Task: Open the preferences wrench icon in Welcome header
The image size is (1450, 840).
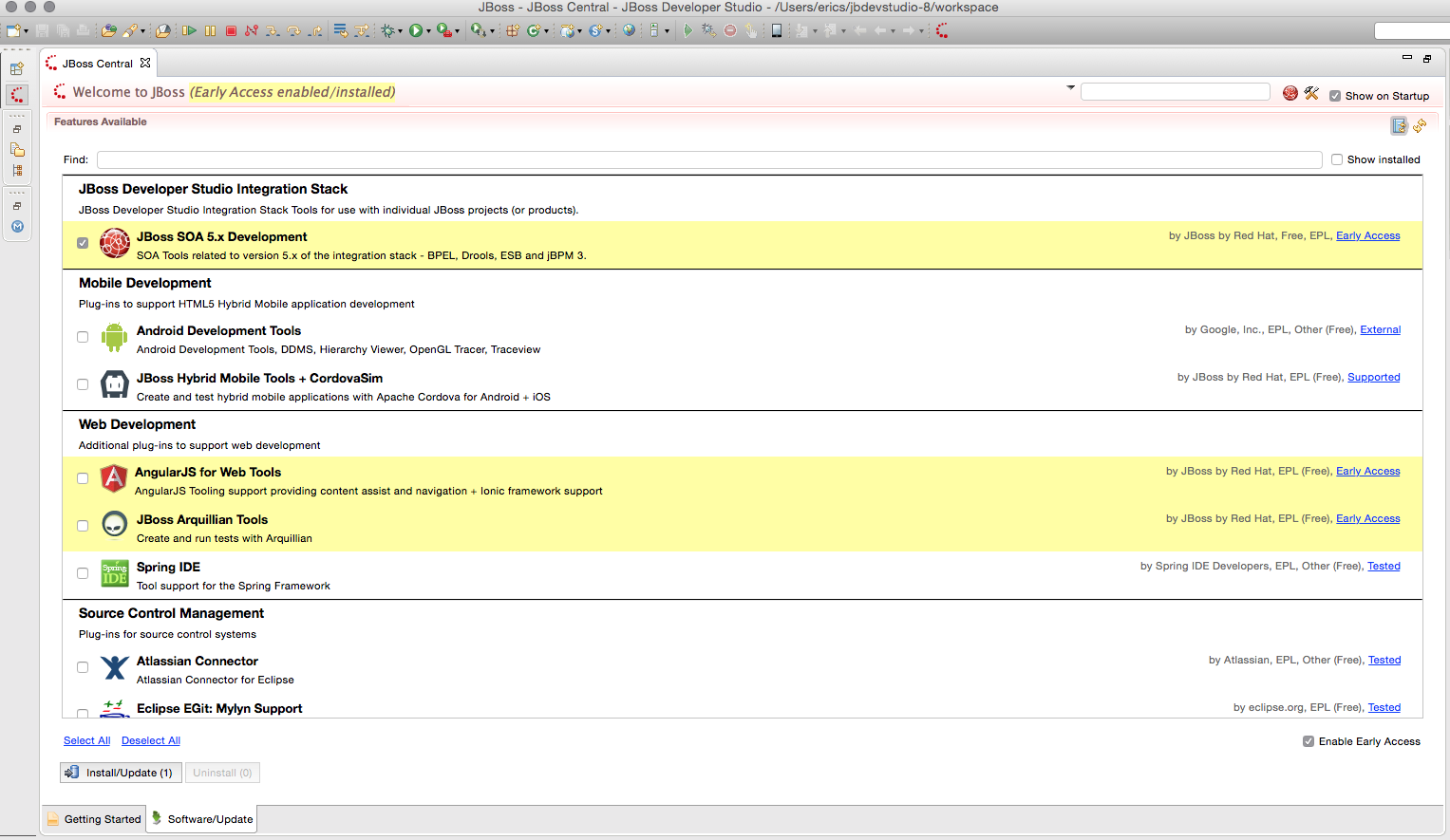Action: (1311, 93)
